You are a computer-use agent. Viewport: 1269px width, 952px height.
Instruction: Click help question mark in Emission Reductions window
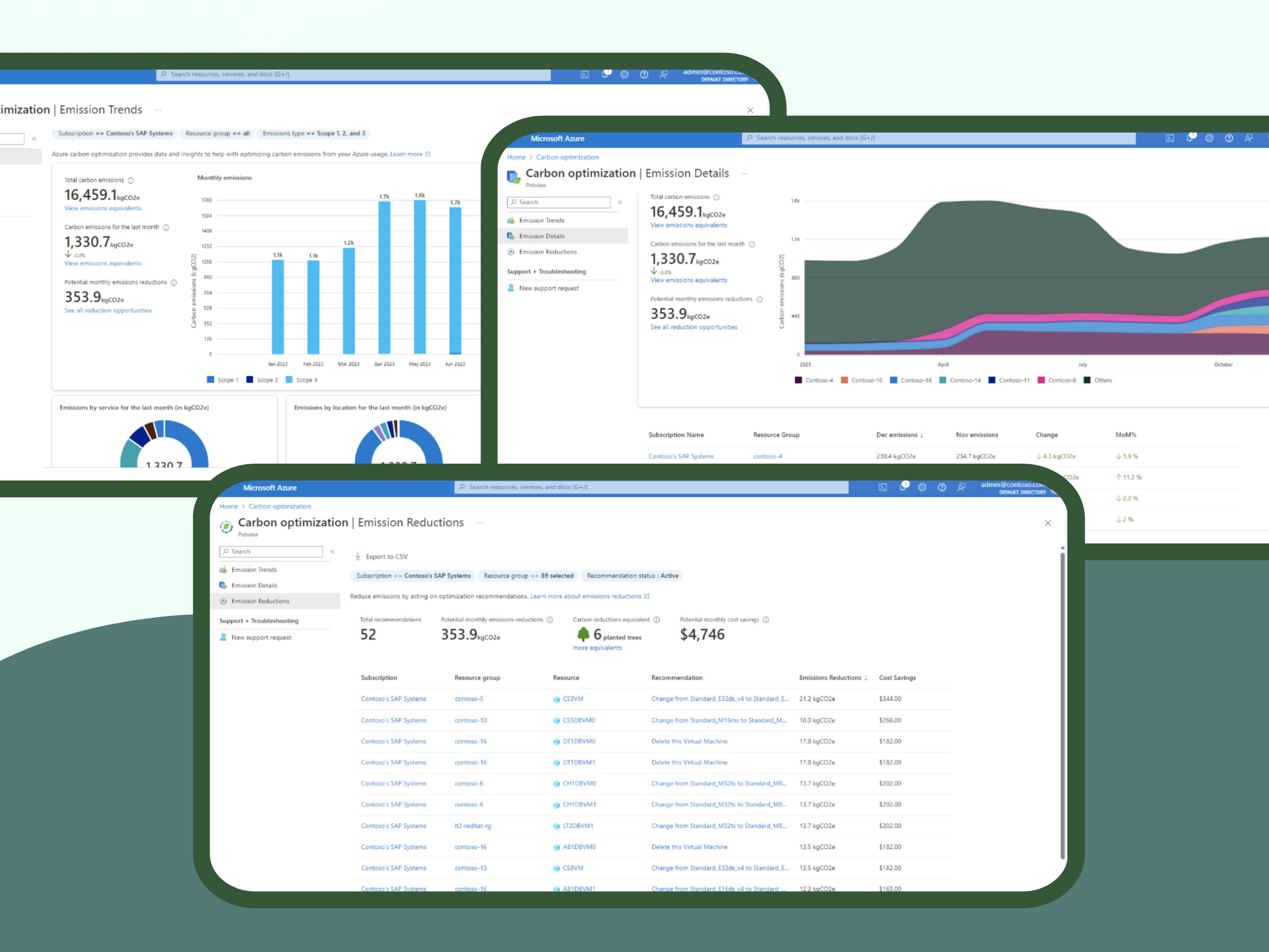click(941, 487)
